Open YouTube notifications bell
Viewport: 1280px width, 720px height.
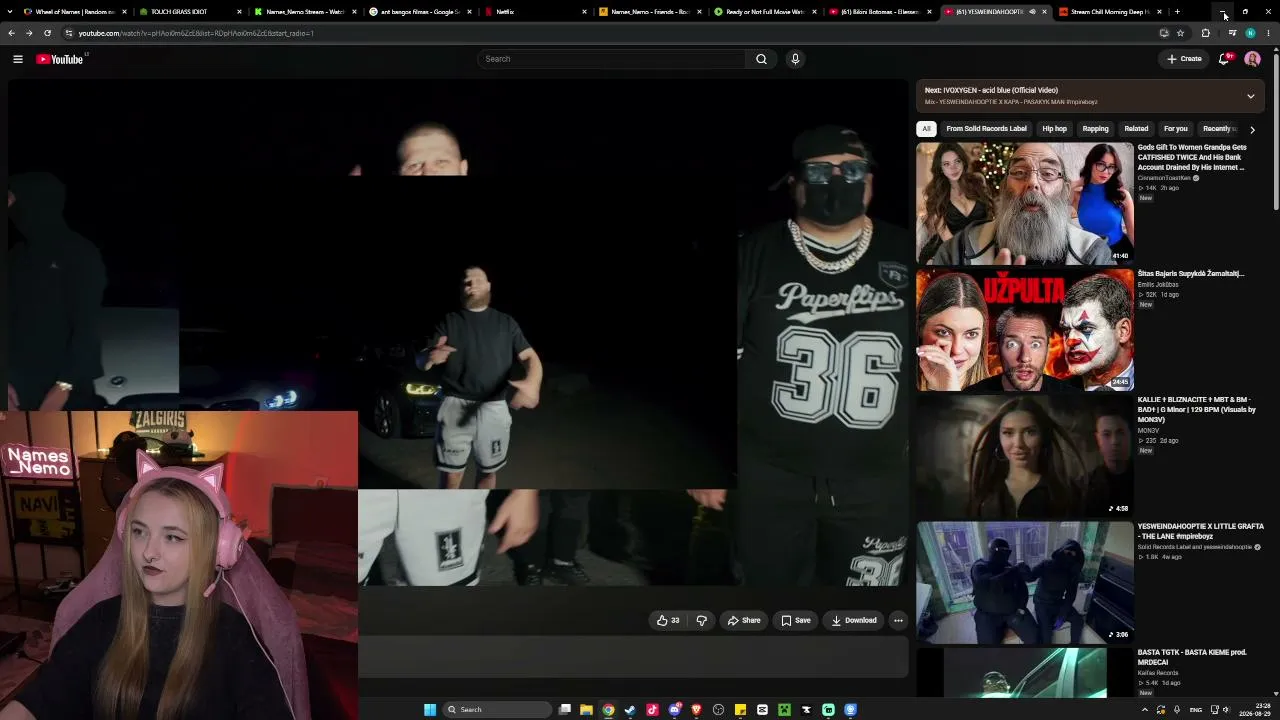coord(1223,59)
